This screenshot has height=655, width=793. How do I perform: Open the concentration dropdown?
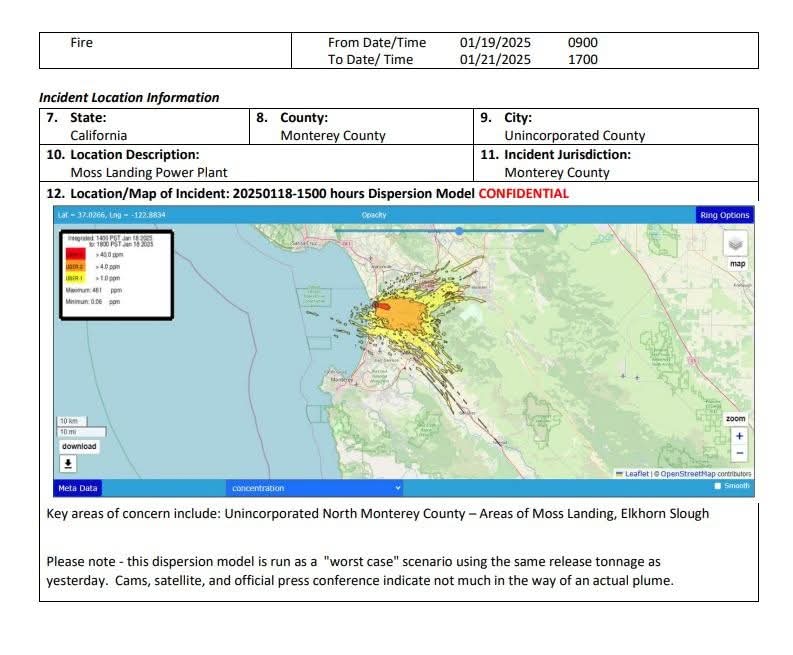click(x=315, y=488)
